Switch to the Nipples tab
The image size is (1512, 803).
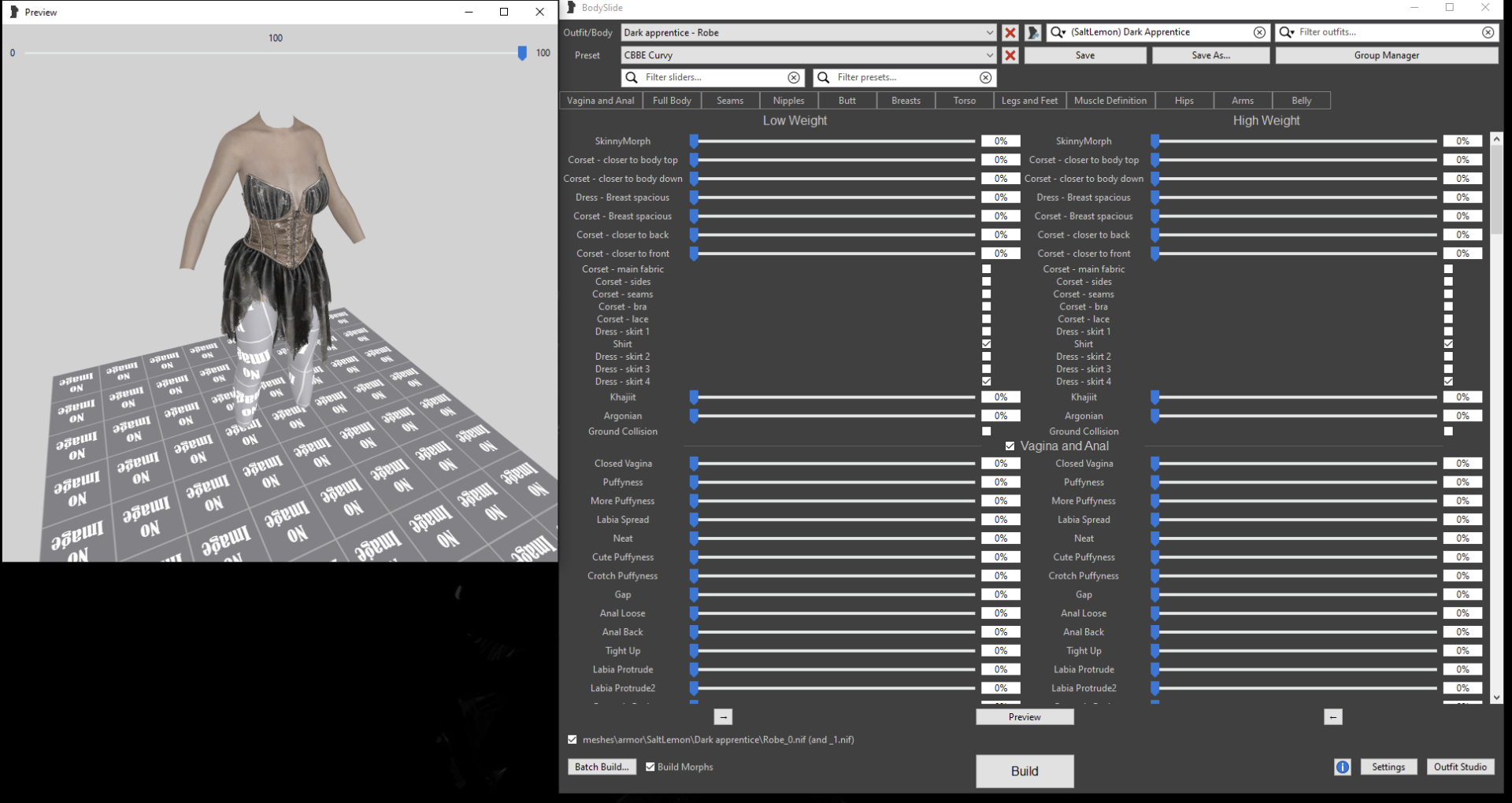click(x=788, y=101)
